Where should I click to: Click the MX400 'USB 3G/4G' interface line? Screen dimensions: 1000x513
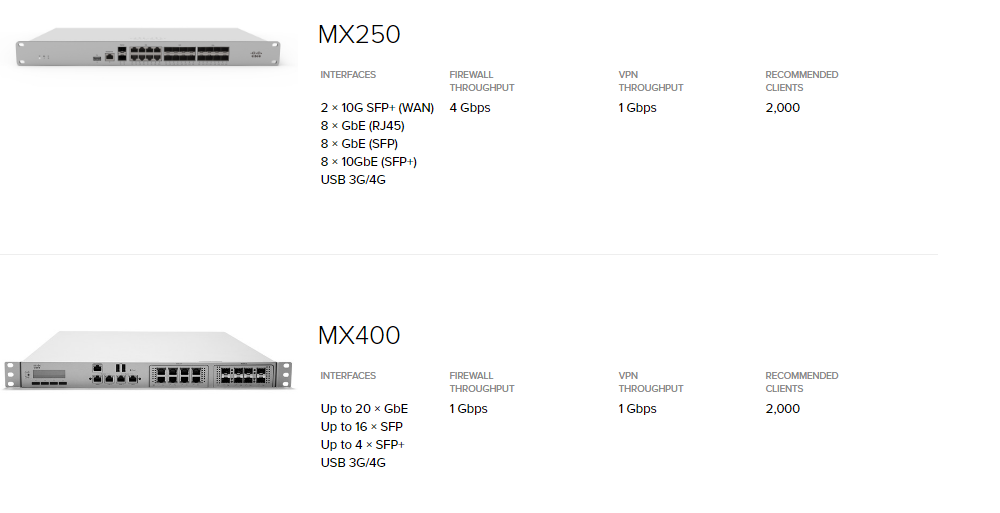353,463
